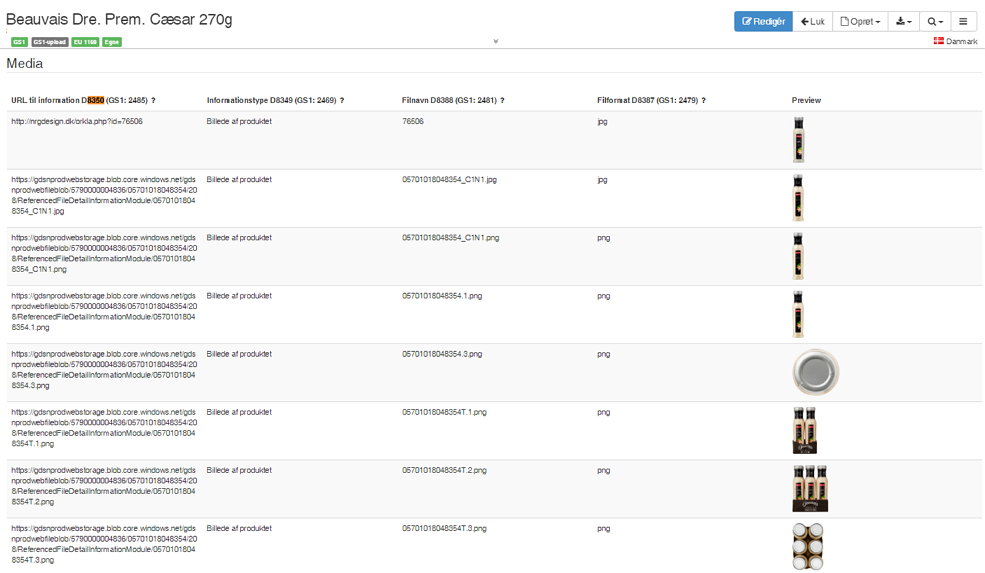Open the Opret dropdown menu
Viewport: 985px width, 573px height.
[860, 21]
